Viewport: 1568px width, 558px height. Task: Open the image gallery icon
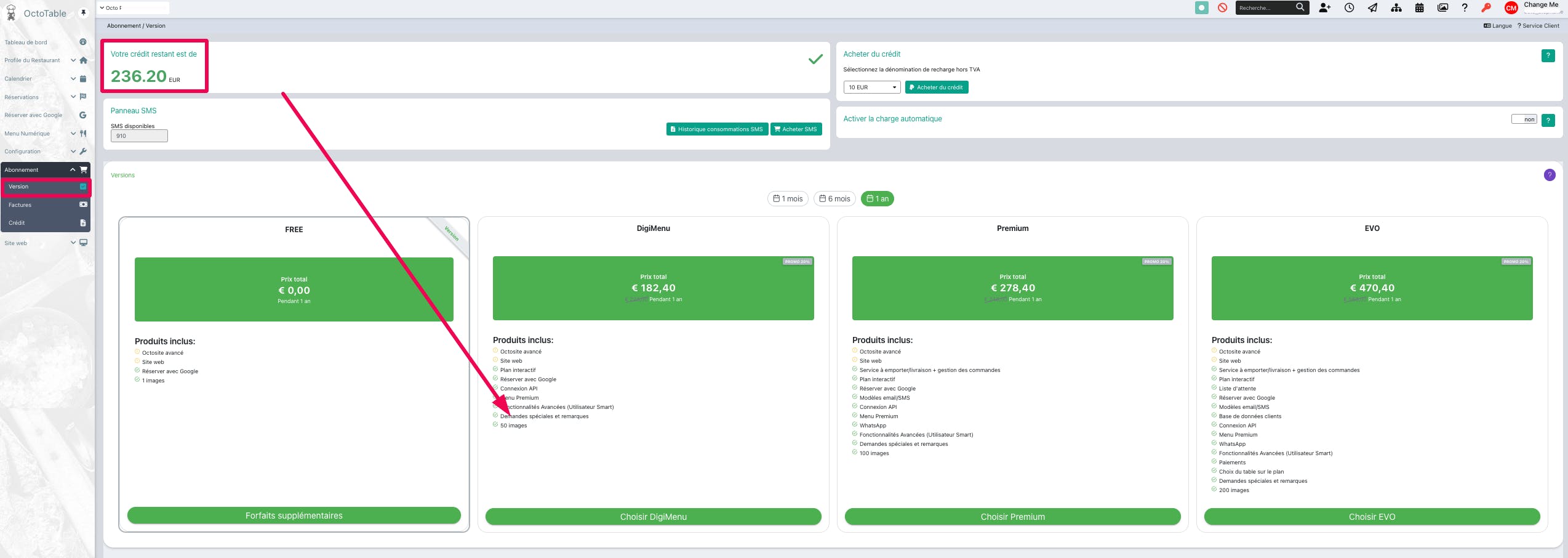click(x=1442, y=7)
